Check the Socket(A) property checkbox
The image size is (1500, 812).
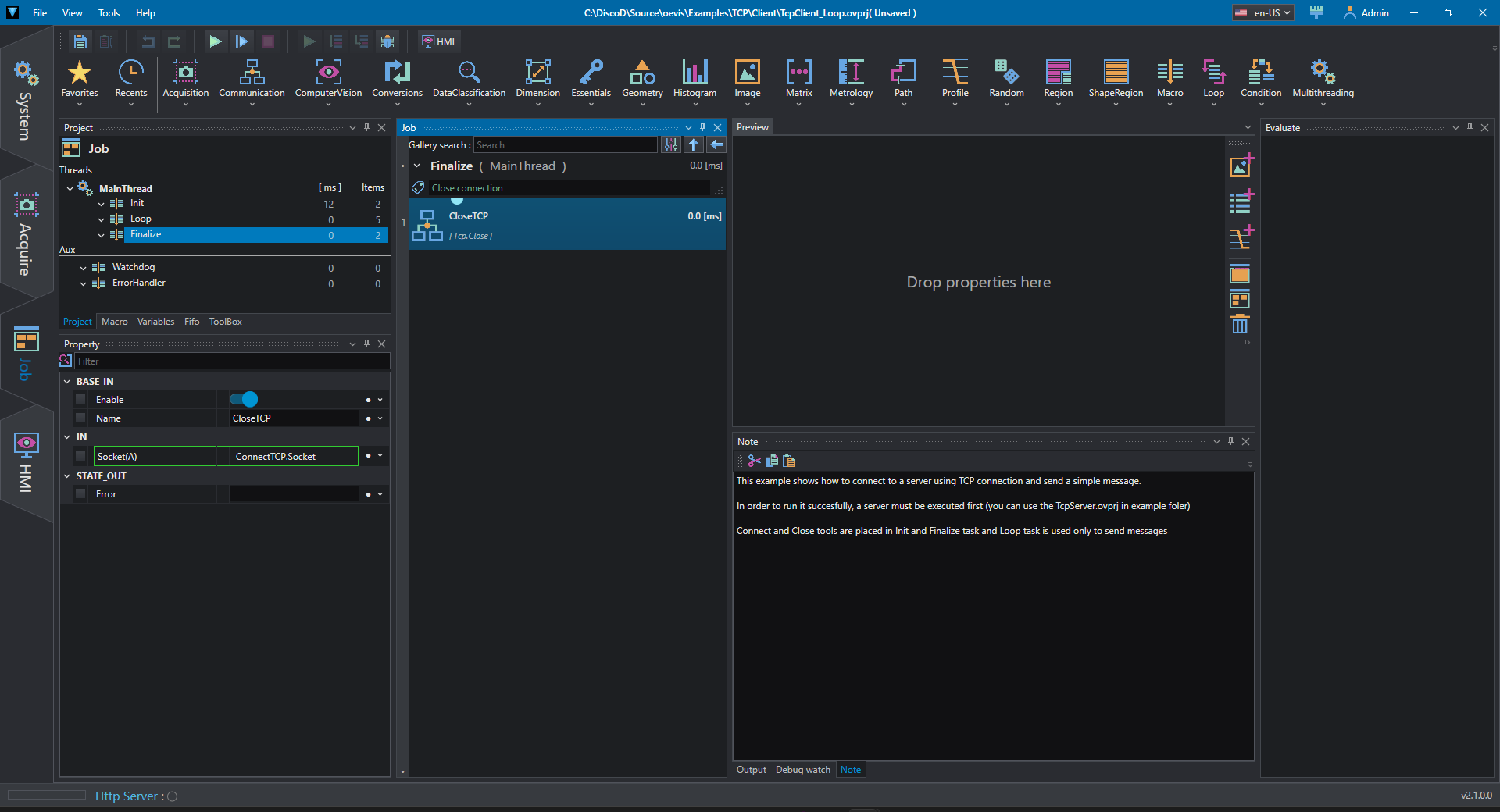pyautogui.click(x=80, y=456)
